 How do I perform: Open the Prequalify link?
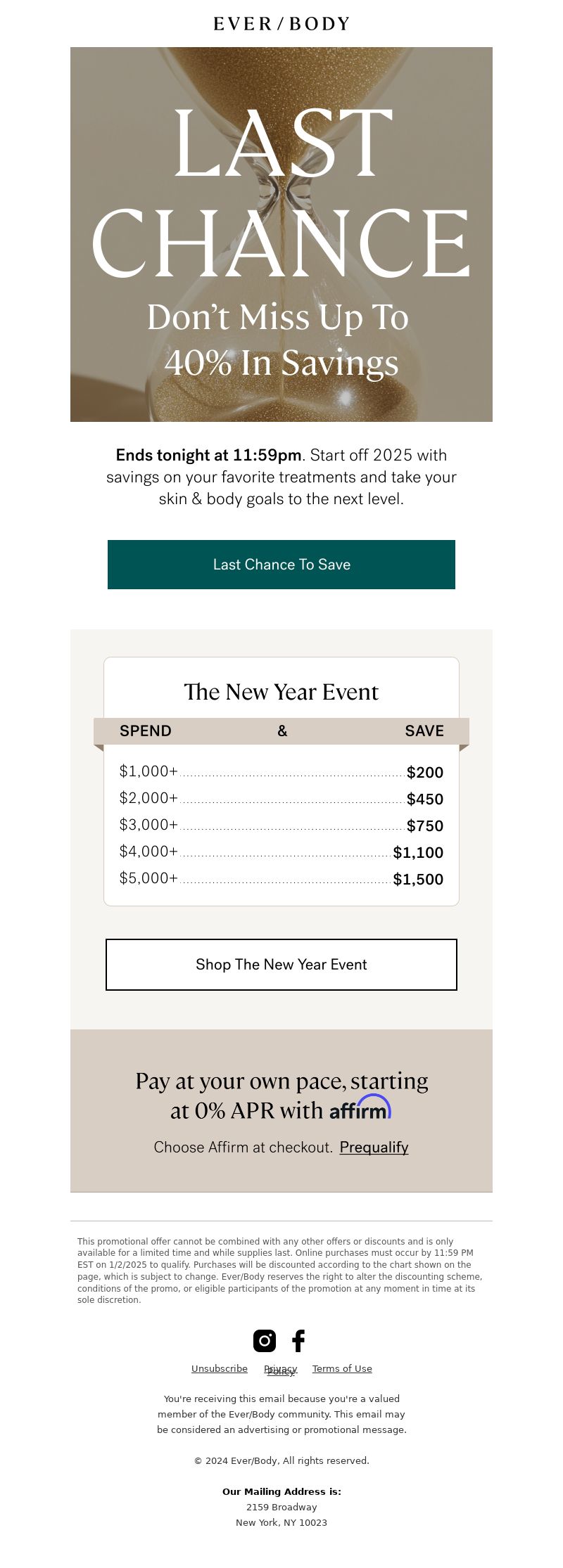coord(374,1147)
